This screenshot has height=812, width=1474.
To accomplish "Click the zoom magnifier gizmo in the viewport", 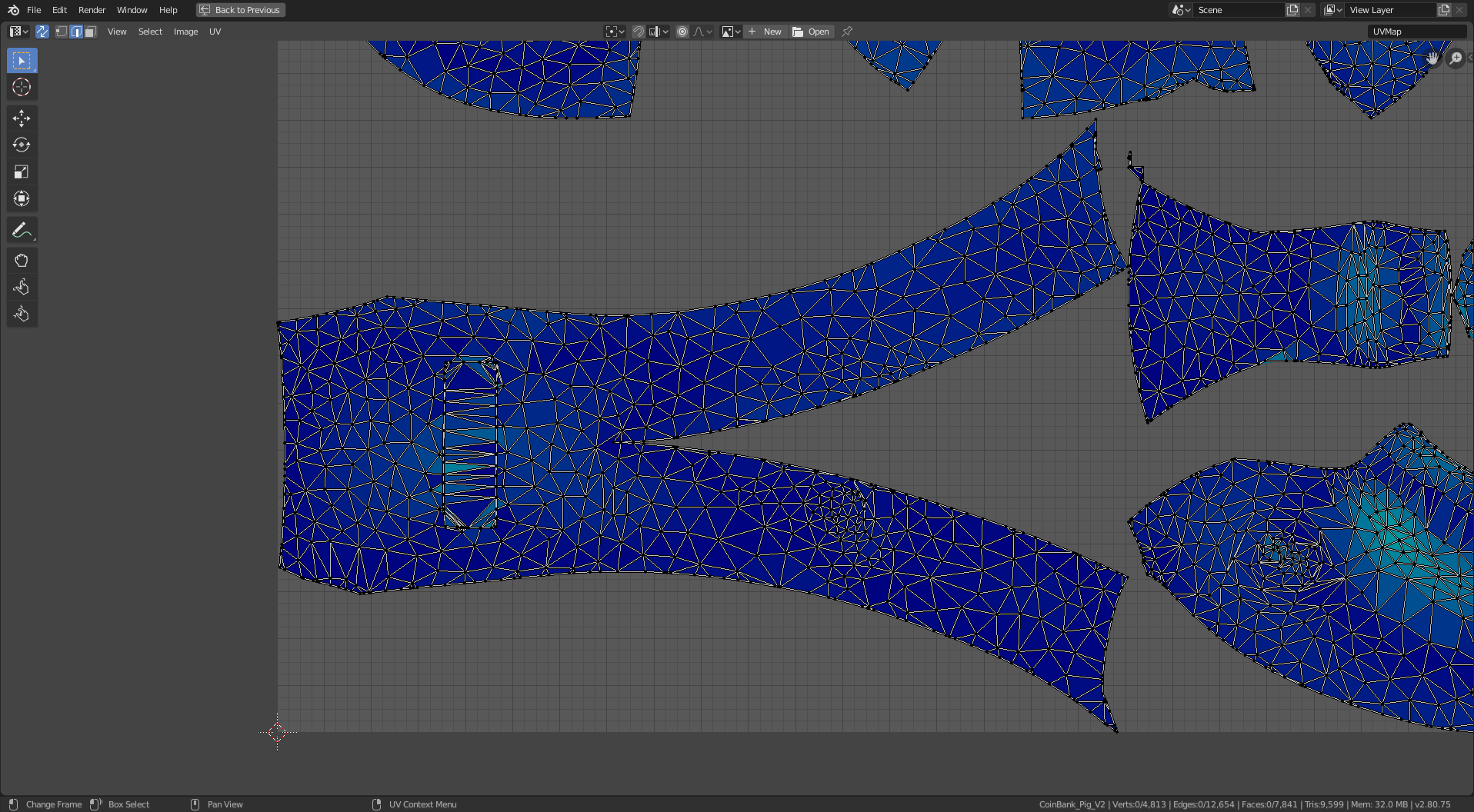I will tap(1456, 58).
